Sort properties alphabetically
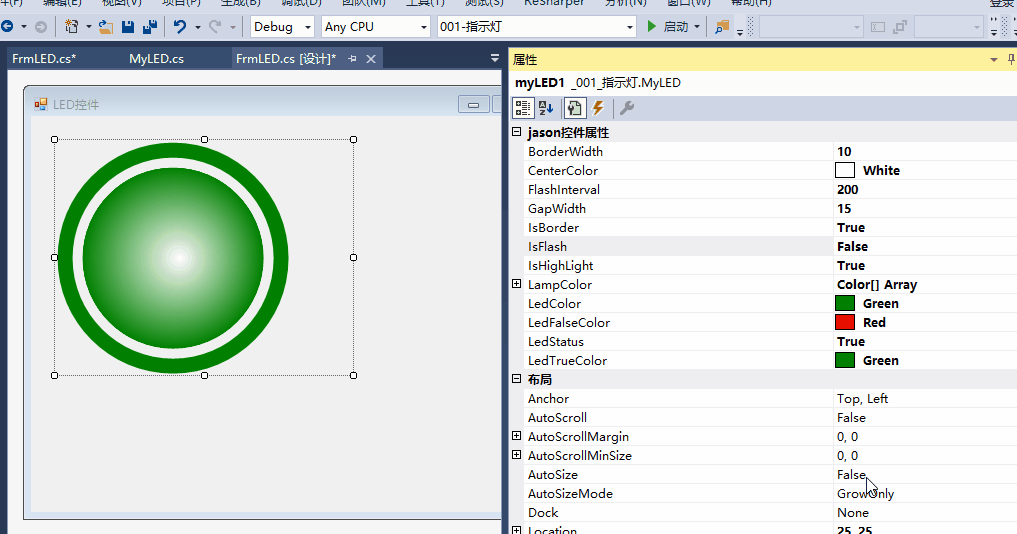This screenshot has height=534, width=1017. 546,108
